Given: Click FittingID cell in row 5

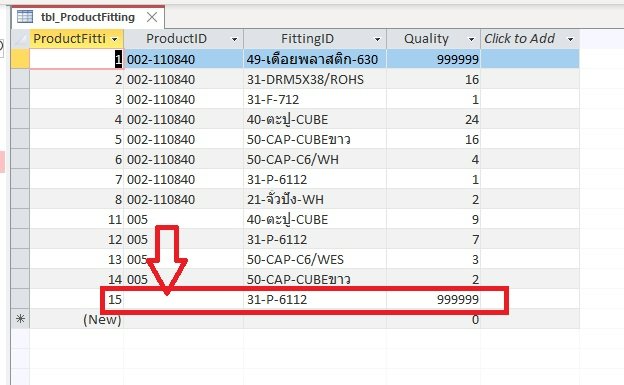Looking at the screenshot, I should 315,139.
